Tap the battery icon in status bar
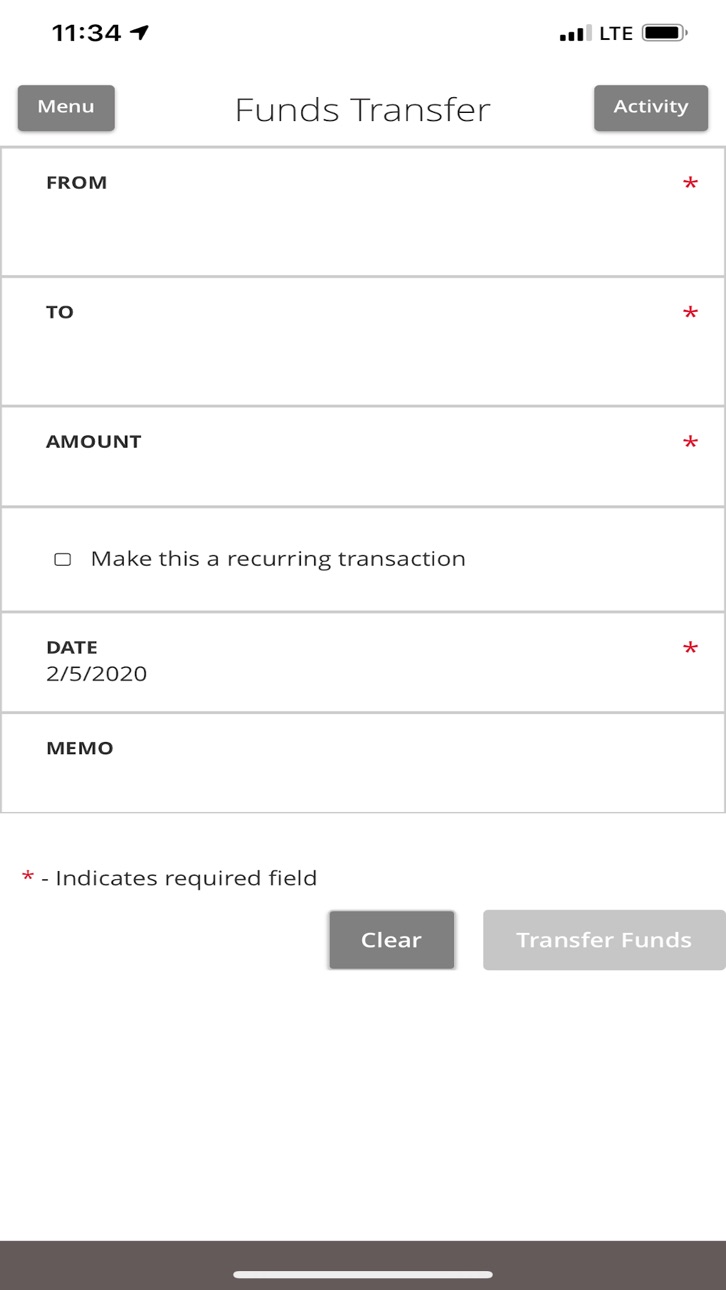The image size is (726, 1290). pyautogui.click(x=664, y=33)
